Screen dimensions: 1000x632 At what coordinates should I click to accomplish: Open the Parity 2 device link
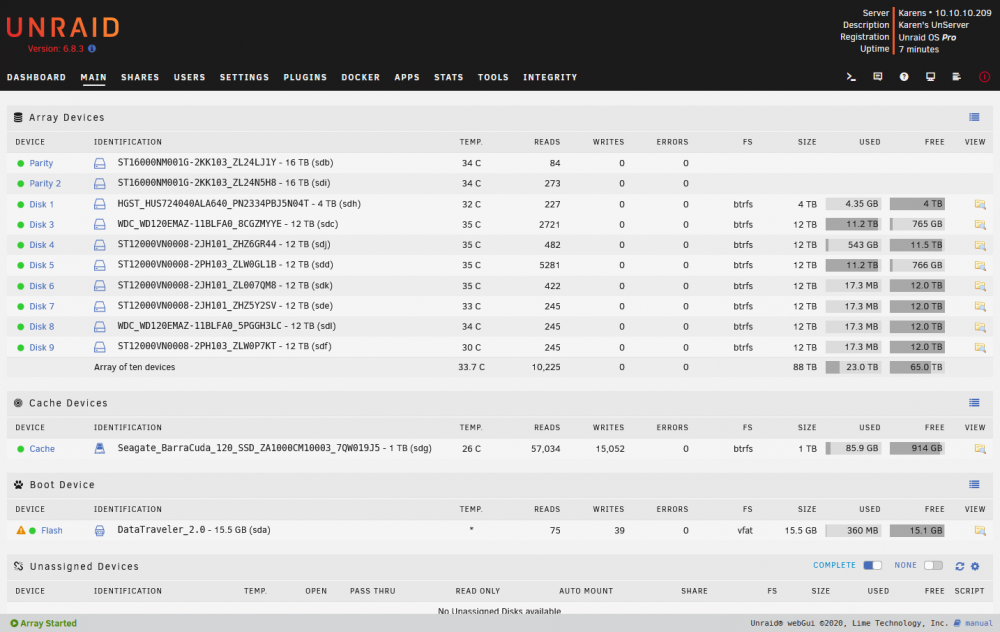pos(45,184)
